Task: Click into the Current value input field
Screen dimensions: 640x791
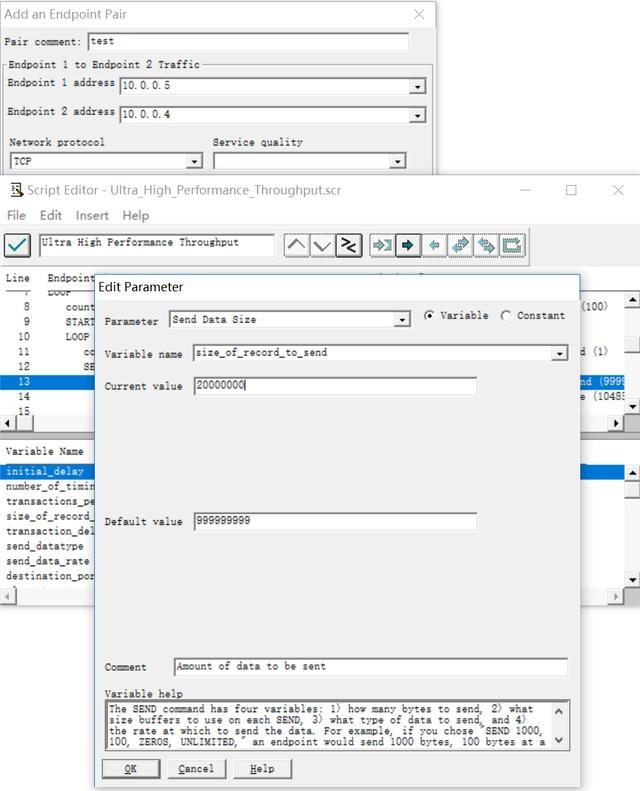Action: 335,386
